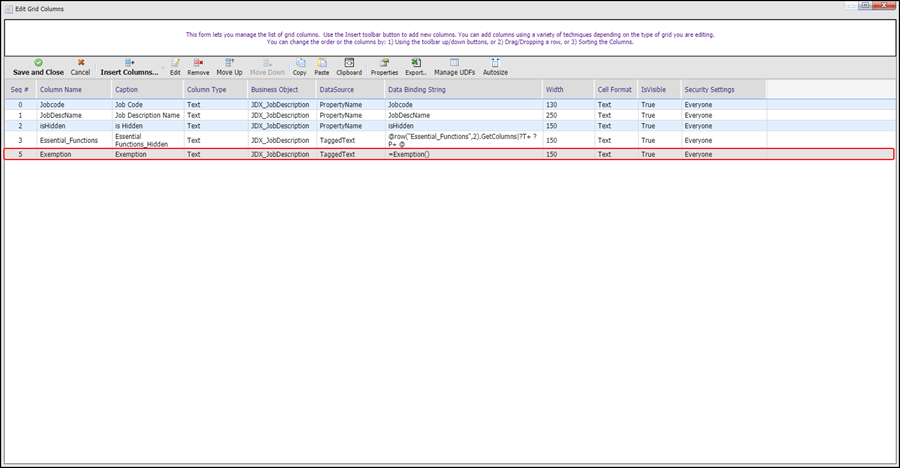
Task: Sort by the Column Name header
Action: tap(73, 90)
